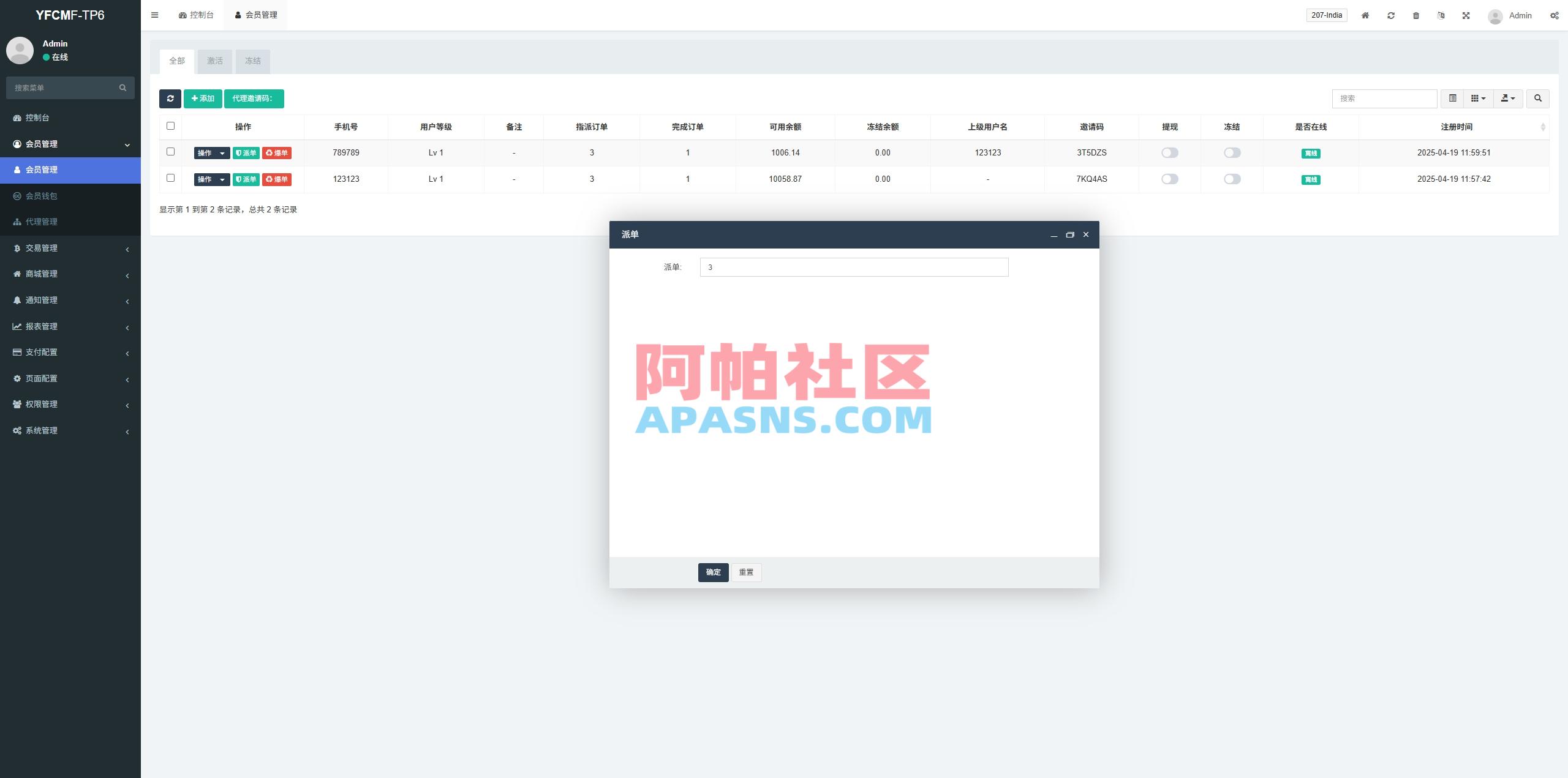Click the 确定 button in the 派单 dialog

point(712,572)
